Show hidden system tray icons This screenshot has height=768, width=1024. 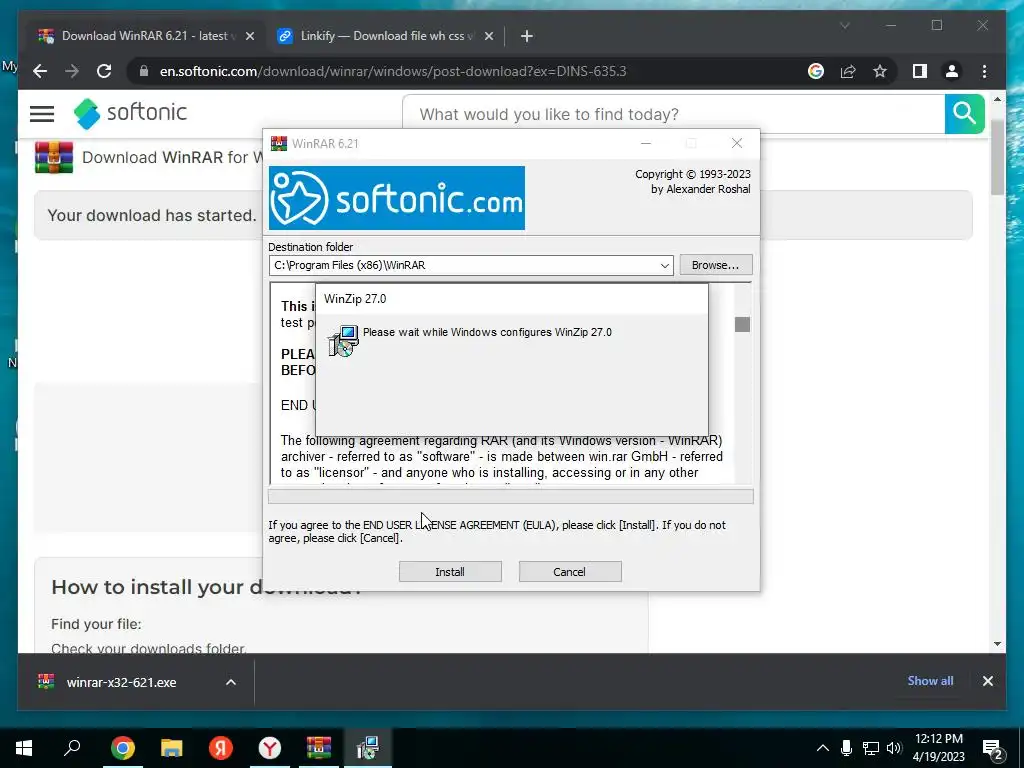click(822, 748)
